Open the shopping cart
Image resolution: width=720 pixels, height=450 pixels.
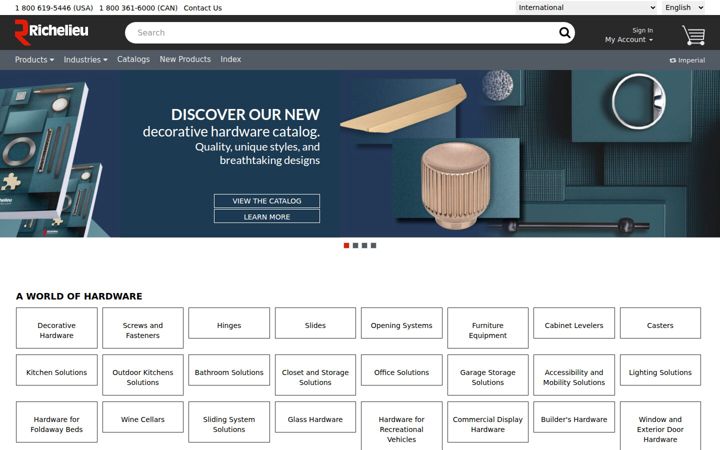[x=693, y=35]
